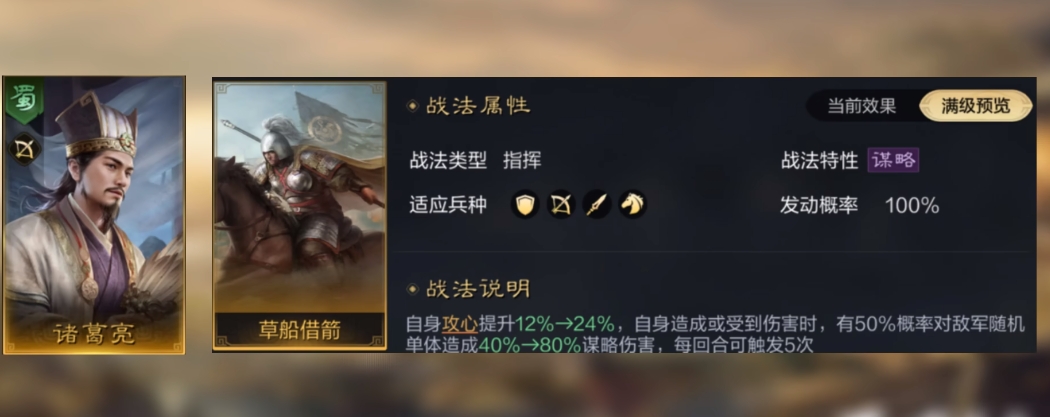Image resolution: width=1050 pixels, height=417 pixels.
Task: Open the 草船借箭 tactic card
Action: pos(300,215)
